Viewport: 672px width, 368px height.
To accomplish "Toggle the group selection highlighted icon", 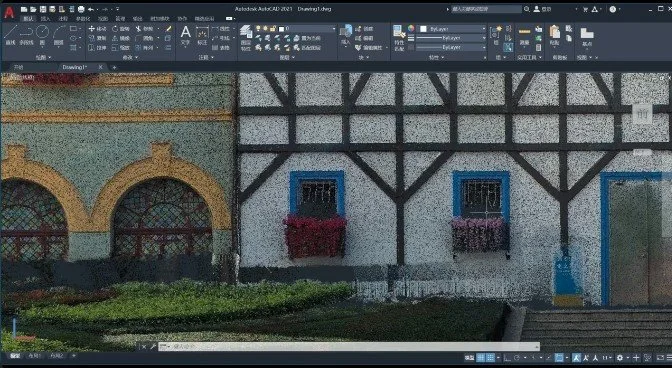I will [508, 47].
